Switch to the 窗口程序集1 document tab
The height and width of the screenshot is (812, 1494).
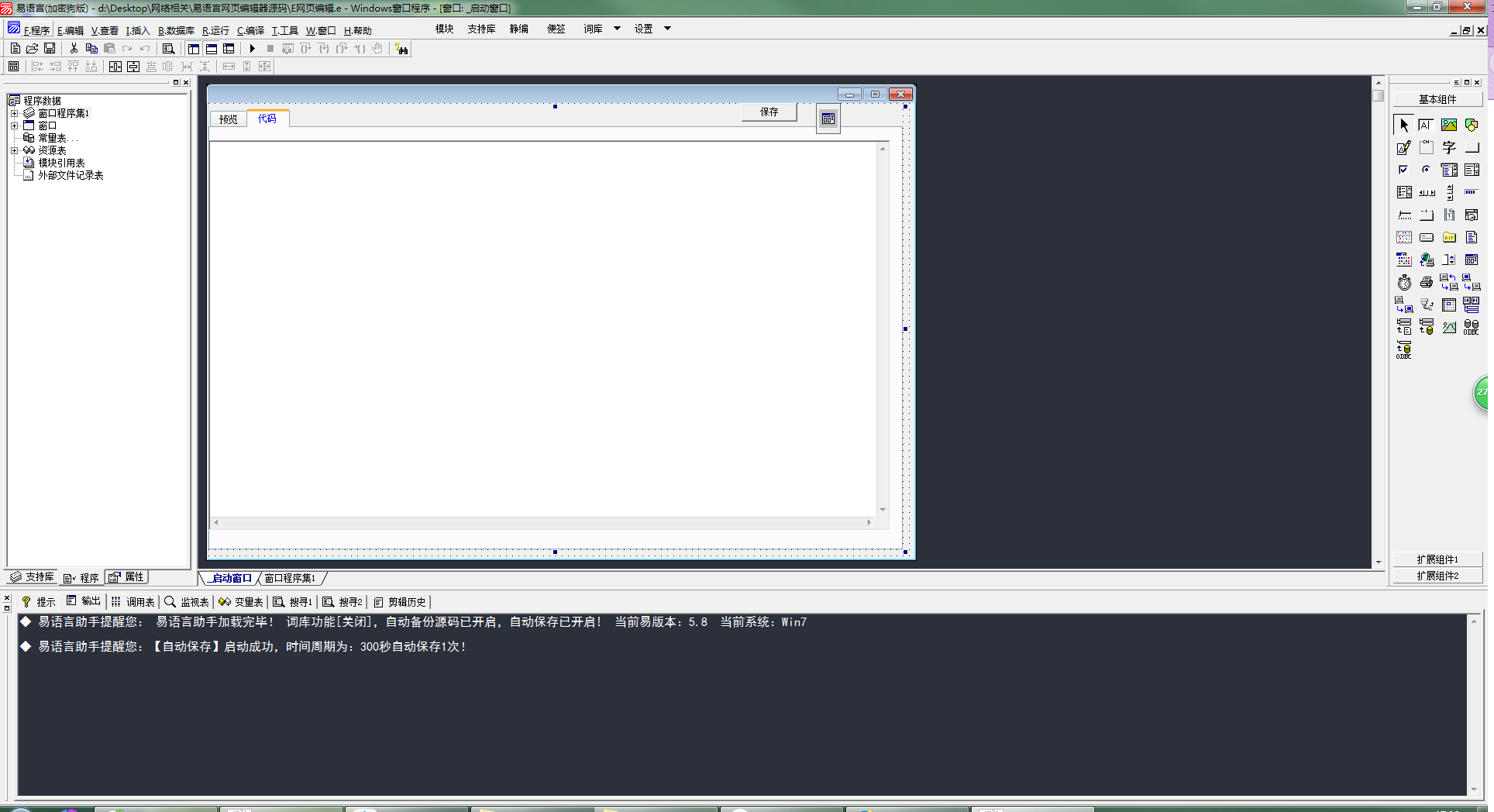(290, 578)
